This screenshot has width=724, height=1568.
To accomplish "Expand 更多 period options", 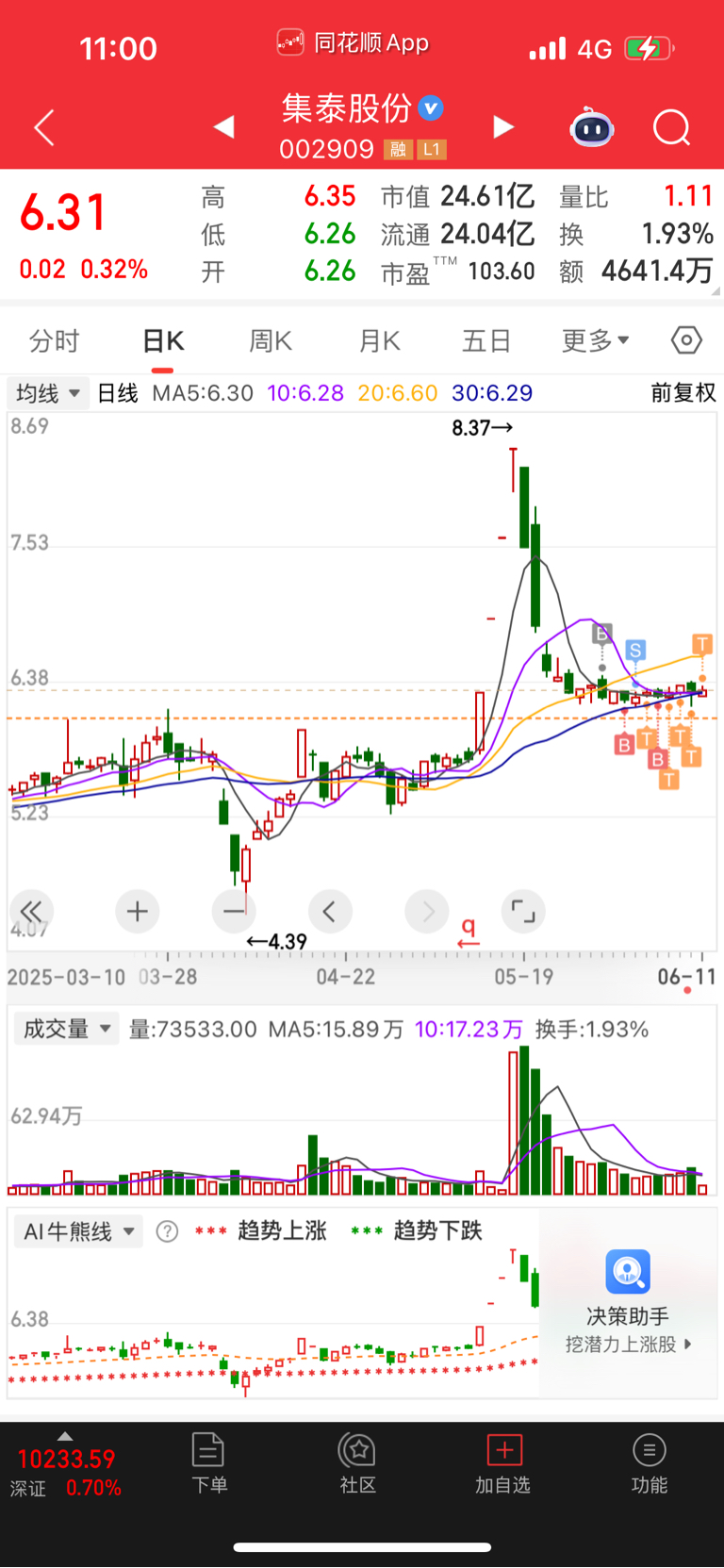I will point(596,340).
